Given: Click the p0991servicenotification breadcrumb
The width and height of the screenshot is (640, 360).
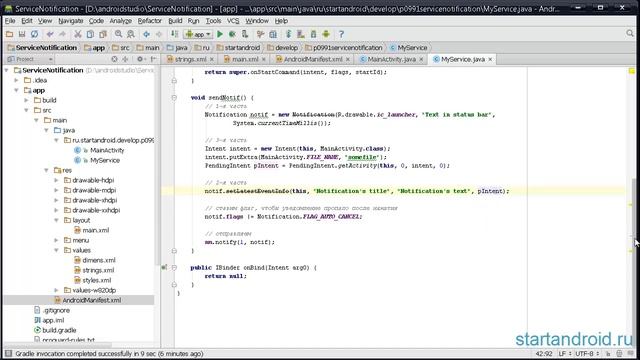Looking at the screenshot, I should click(344, 48).
